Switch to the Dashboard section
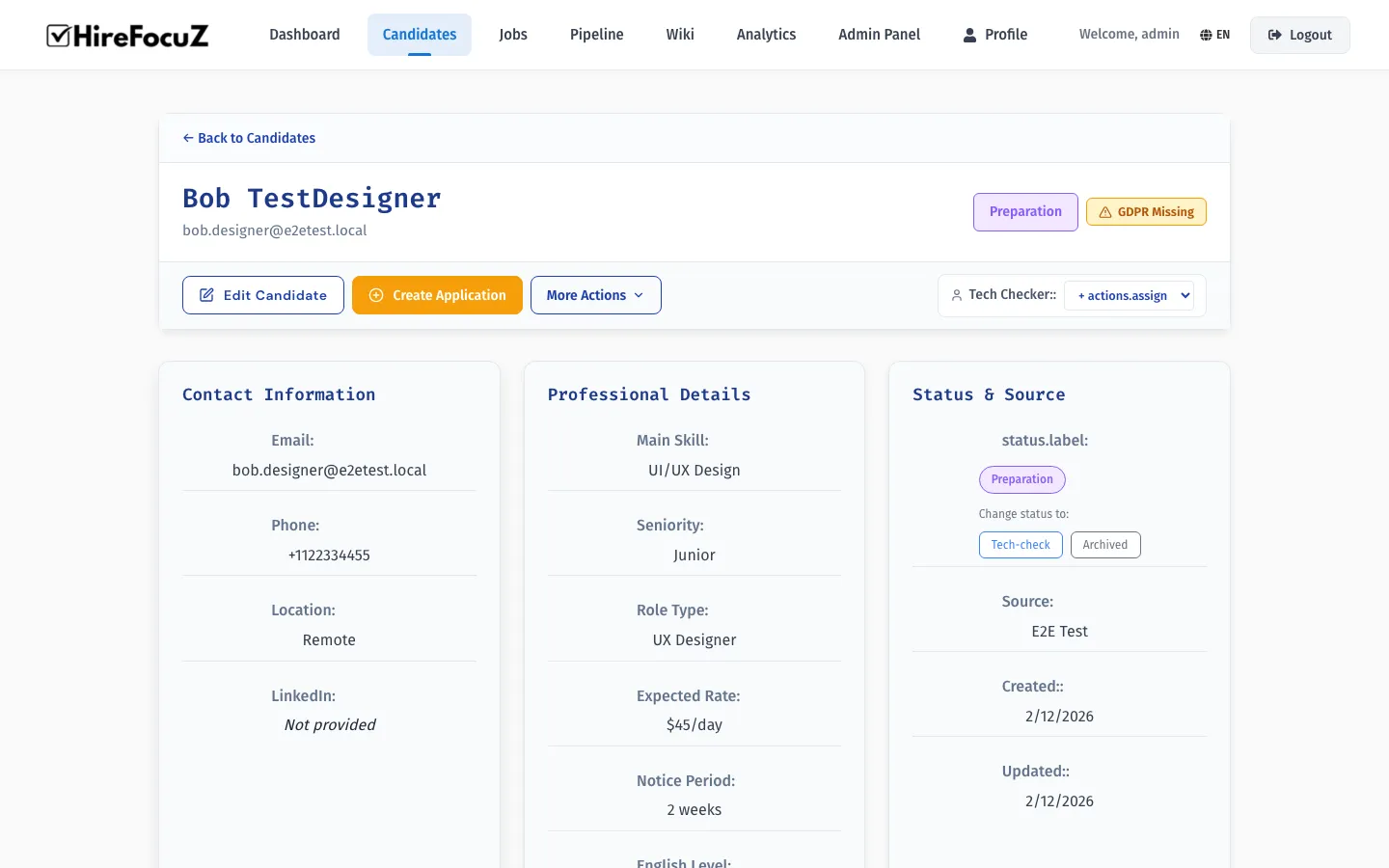This screenshot has width=1389, height=868. pyautogui.click(x=304, y=34)
